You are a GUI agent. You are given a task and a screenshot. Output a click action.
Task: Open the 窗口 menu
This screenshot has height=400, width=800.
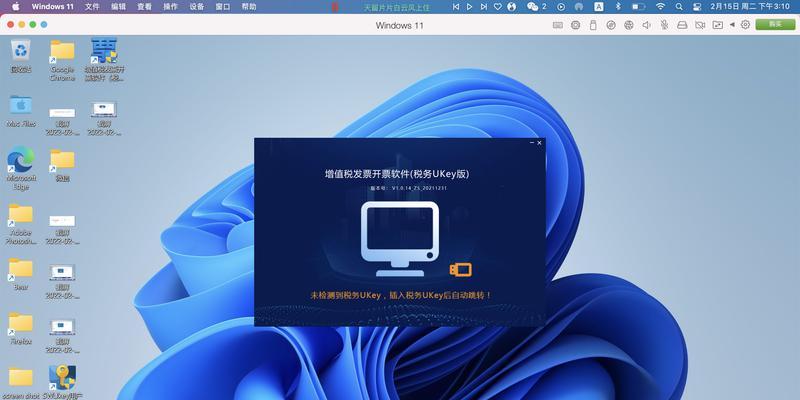222,7
